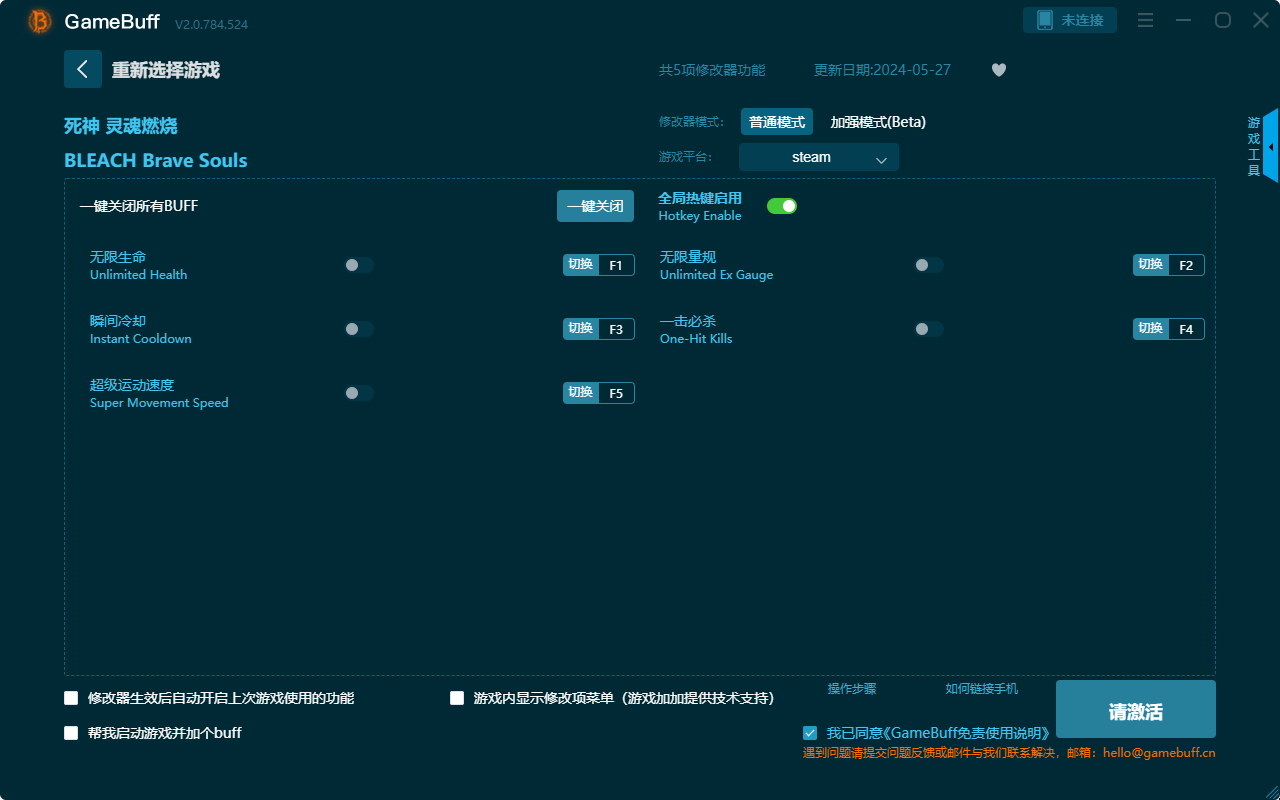Enable One-Hit Kills switch
This screenshot has height=800, width=1280.
click(929, 329)
